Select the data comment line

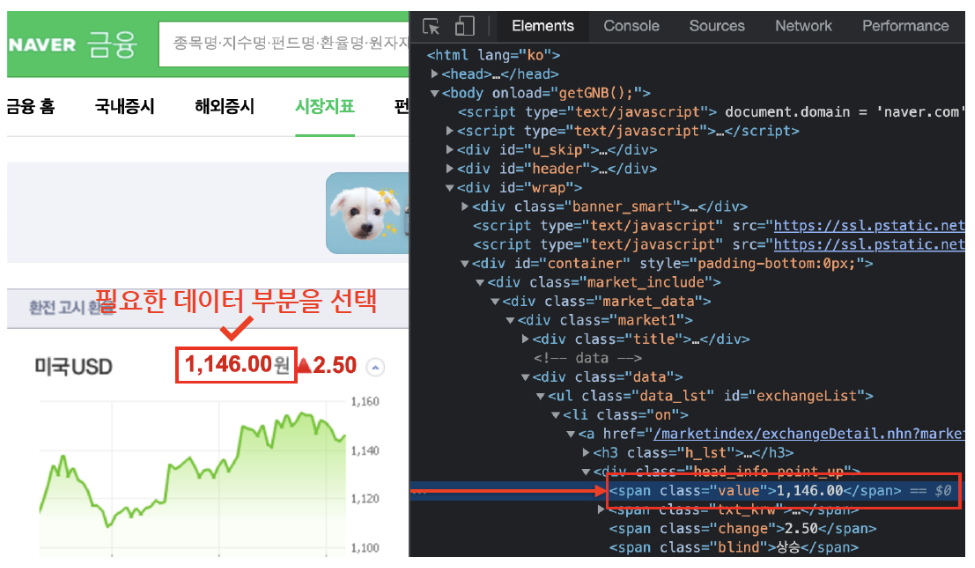point(588,358)
